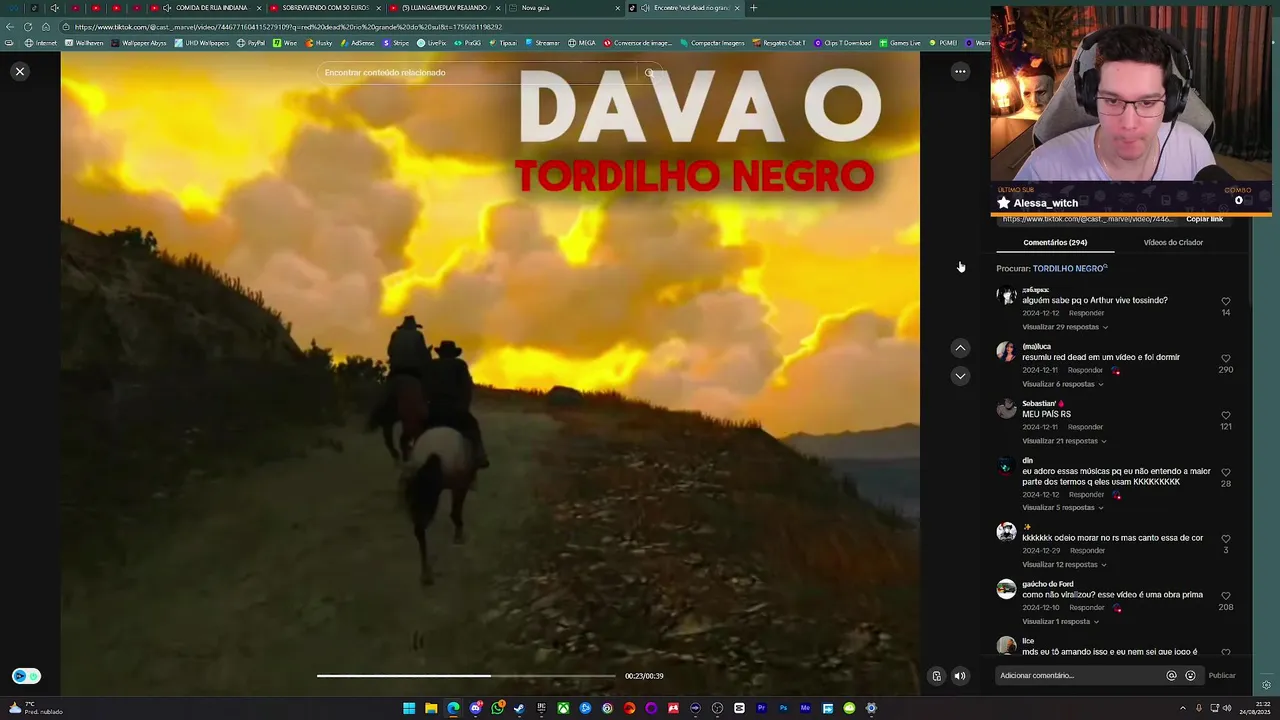Open CapCut from the taskbar

(x=739, y=708)
